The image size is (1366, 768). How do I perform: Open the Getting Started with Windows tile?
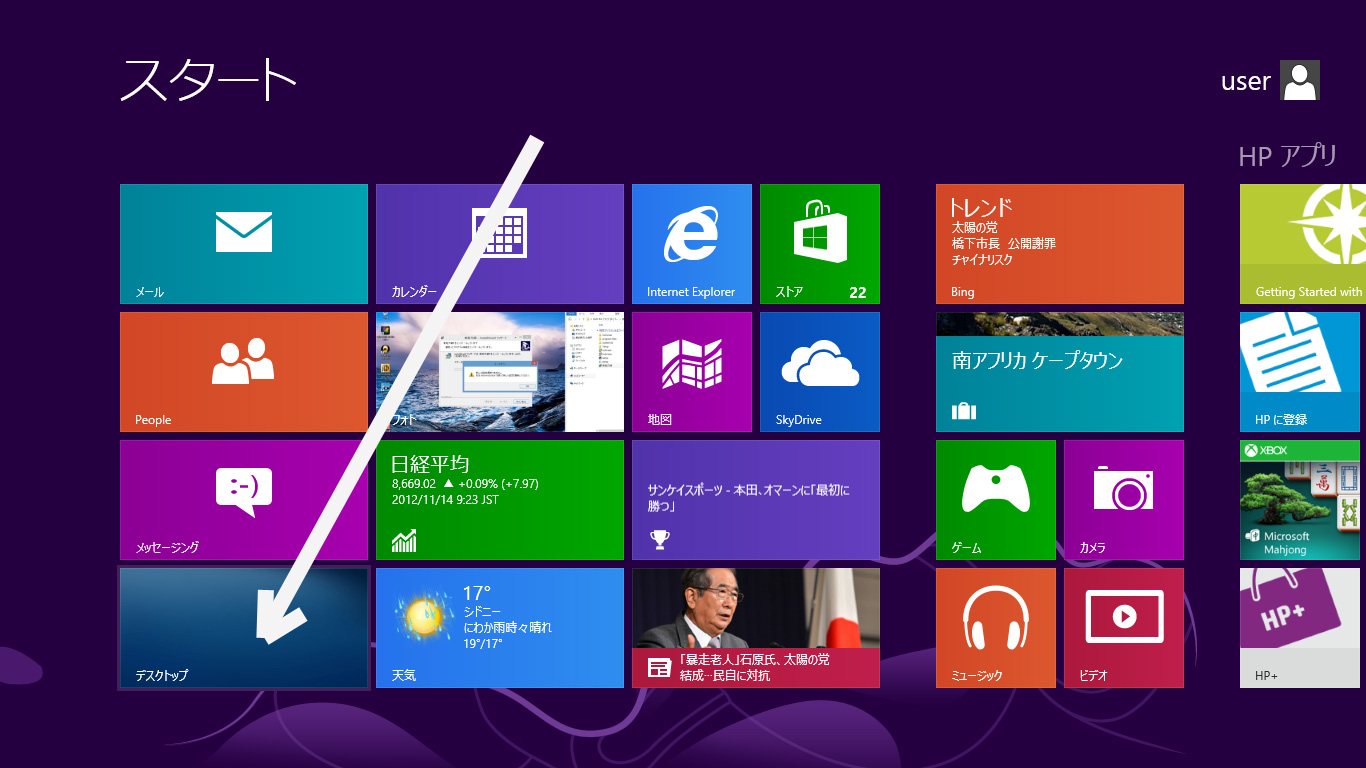[1303, 244]
